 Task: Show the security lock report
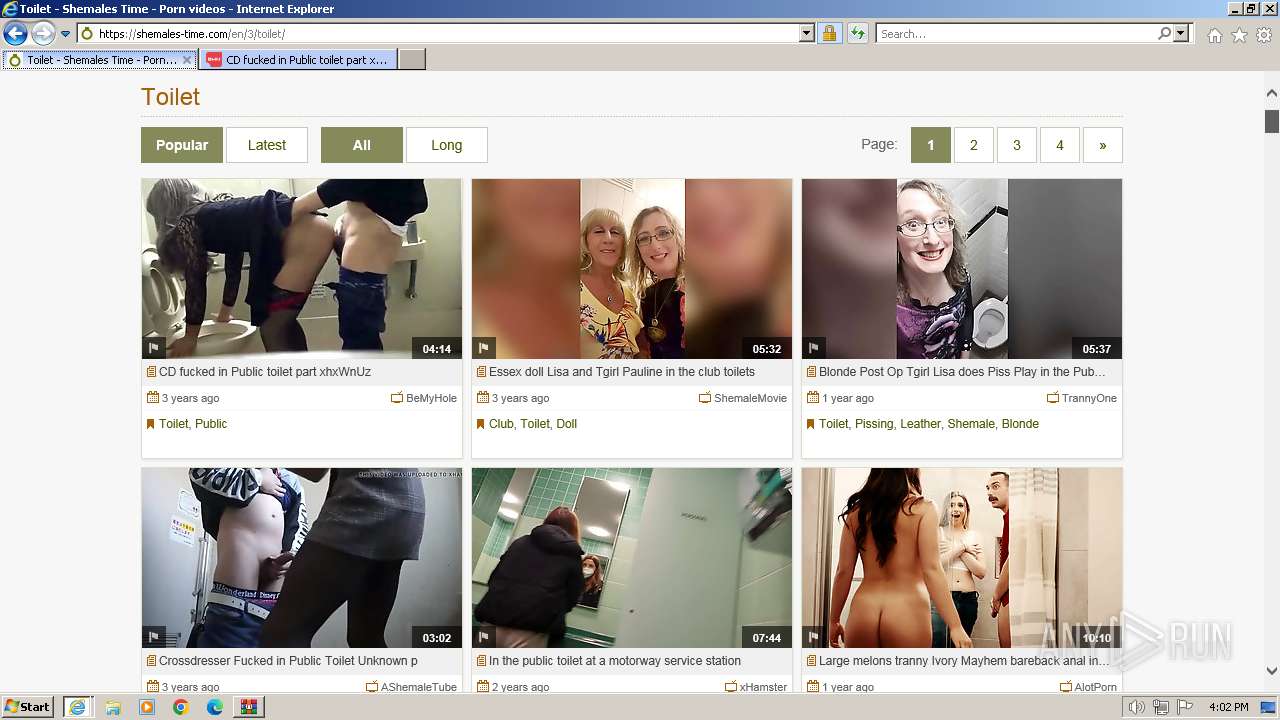pos(829,34)
